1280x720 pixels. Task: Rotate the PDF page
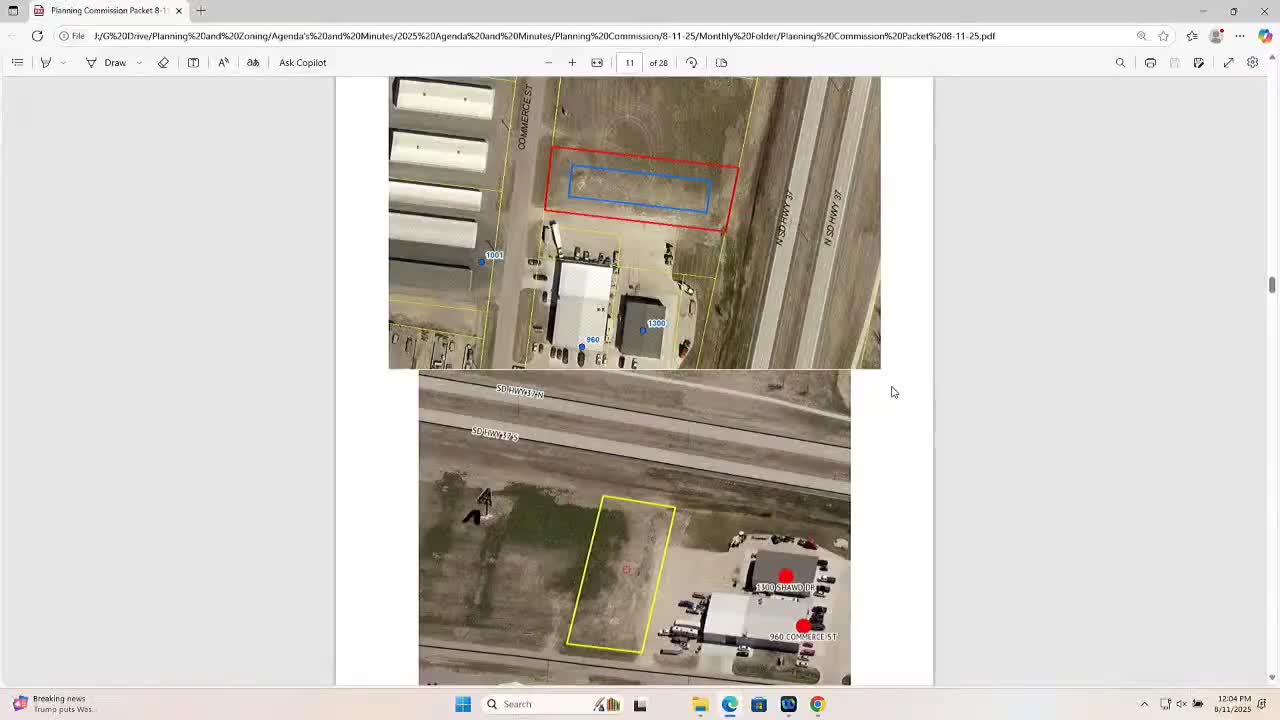point(691,62)
